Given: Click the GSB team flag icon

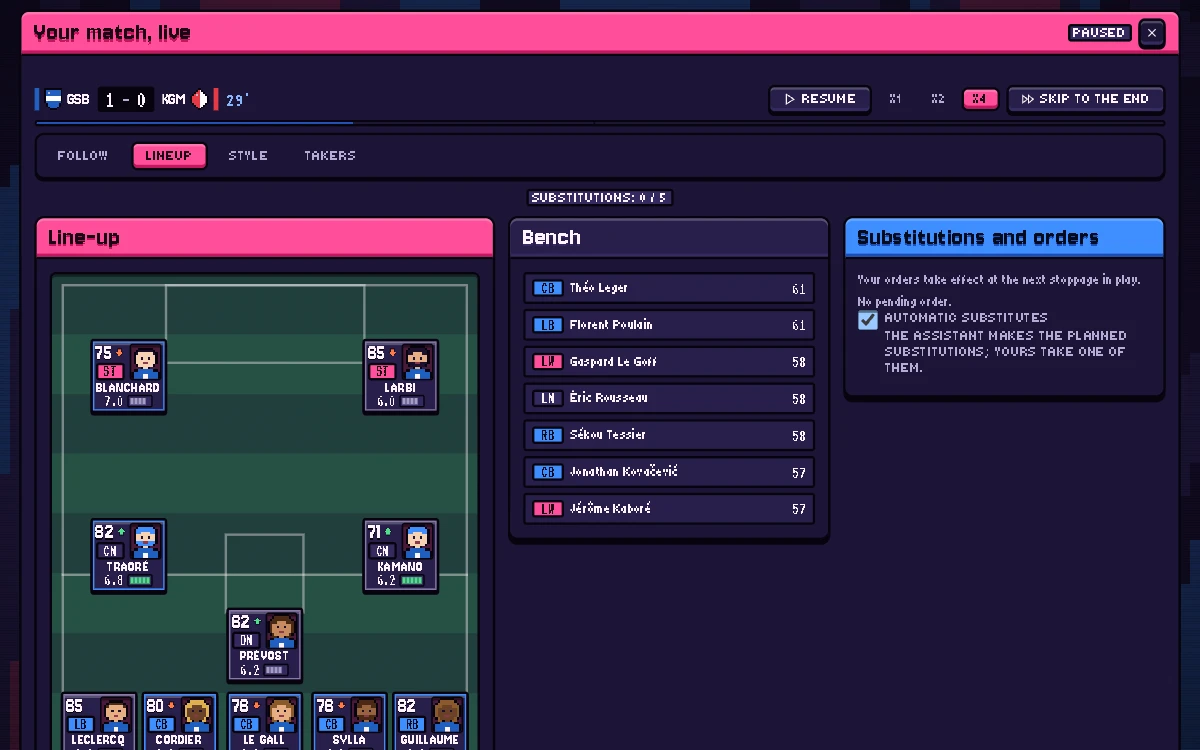Looking at the screenshot, I should (x=54, y=99).
